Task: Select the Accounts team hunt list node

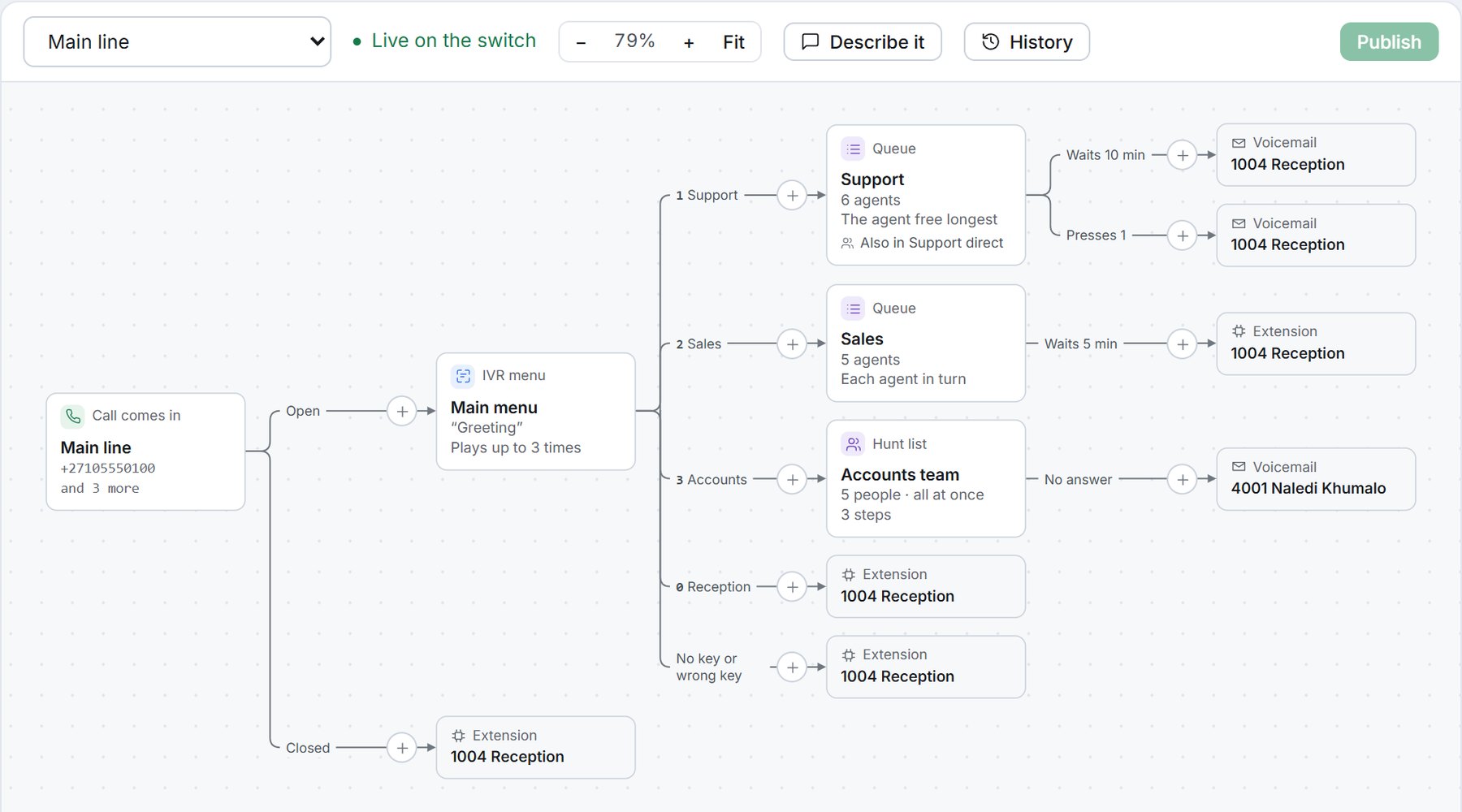Action: (926, 478)
